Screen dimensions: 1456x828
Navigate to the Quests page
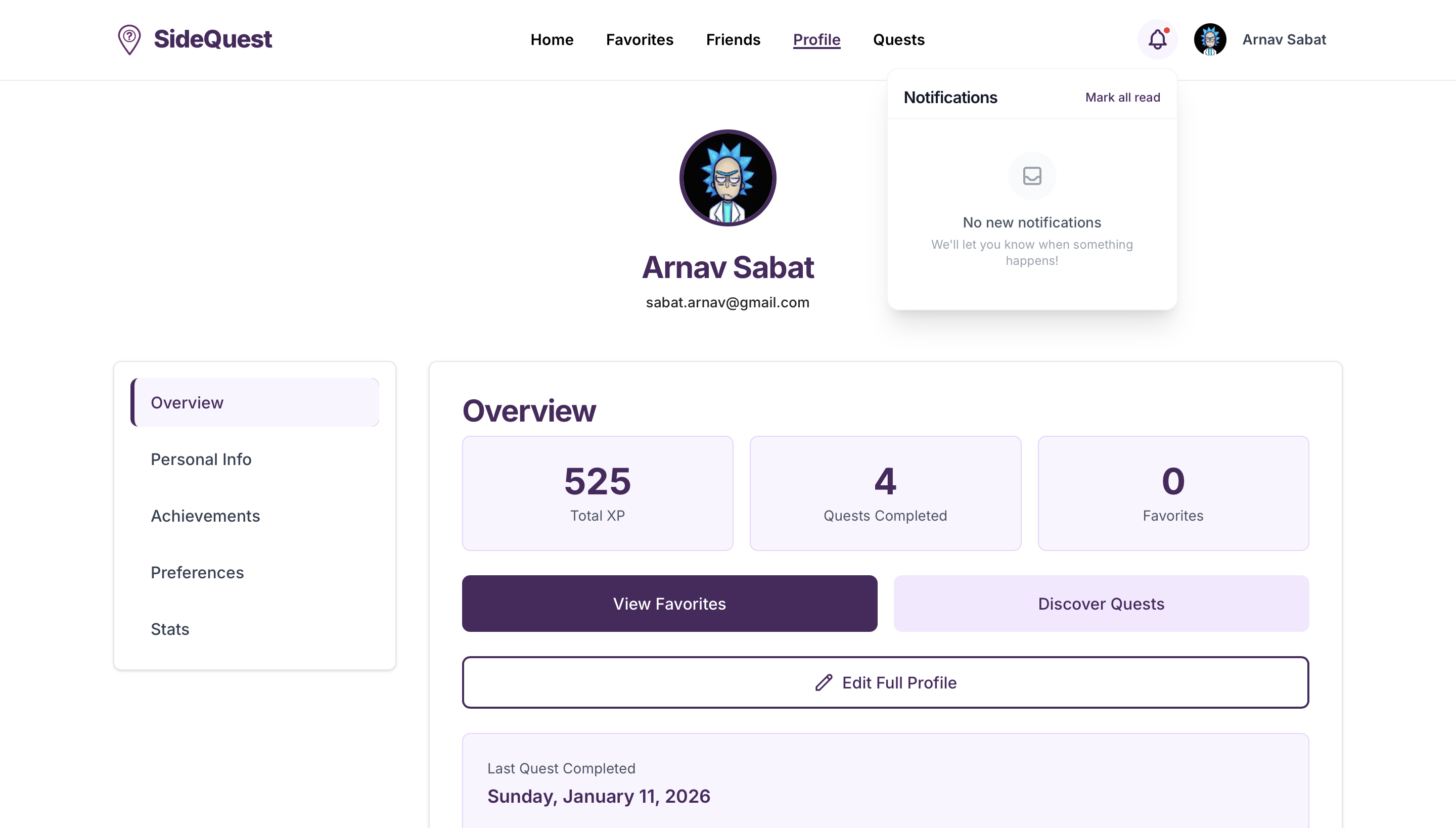pos(899,39)
